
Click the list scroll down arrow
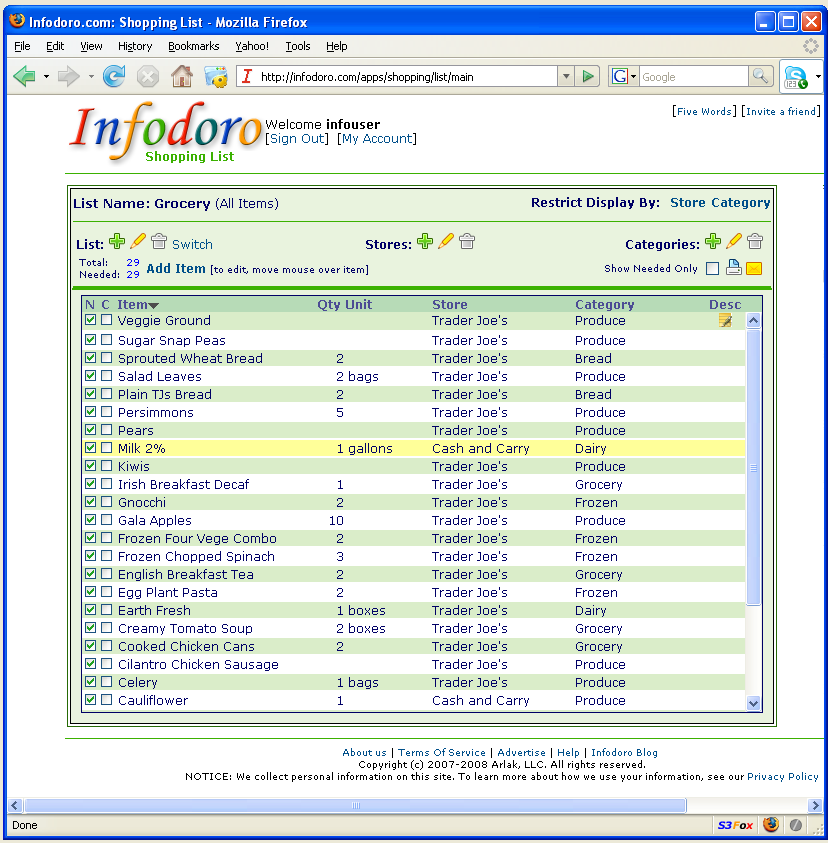(x=753, y=703)
